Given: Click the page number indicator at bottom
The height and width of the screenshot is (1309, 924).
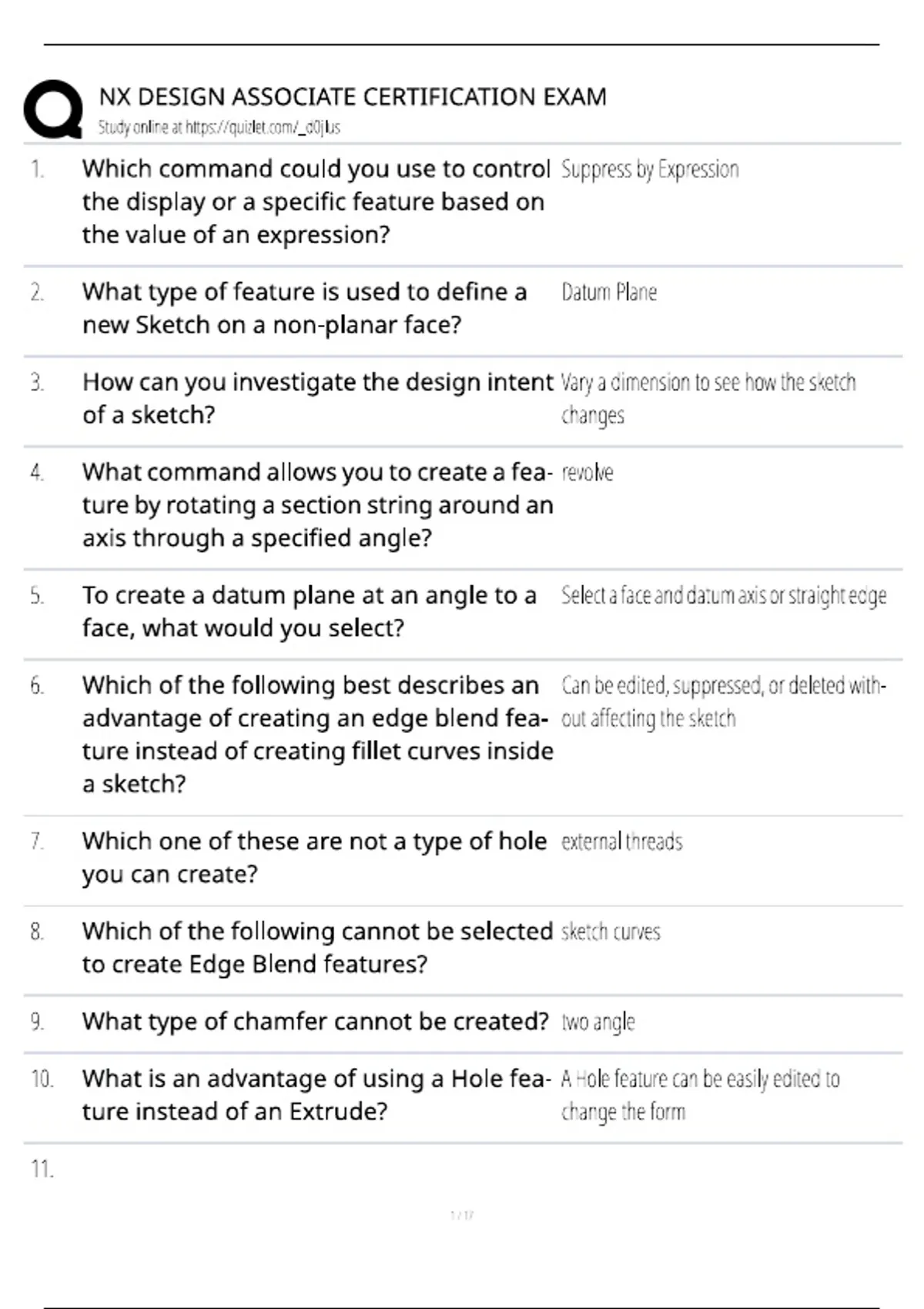Looking at the screenshot, I should 462,1216.
